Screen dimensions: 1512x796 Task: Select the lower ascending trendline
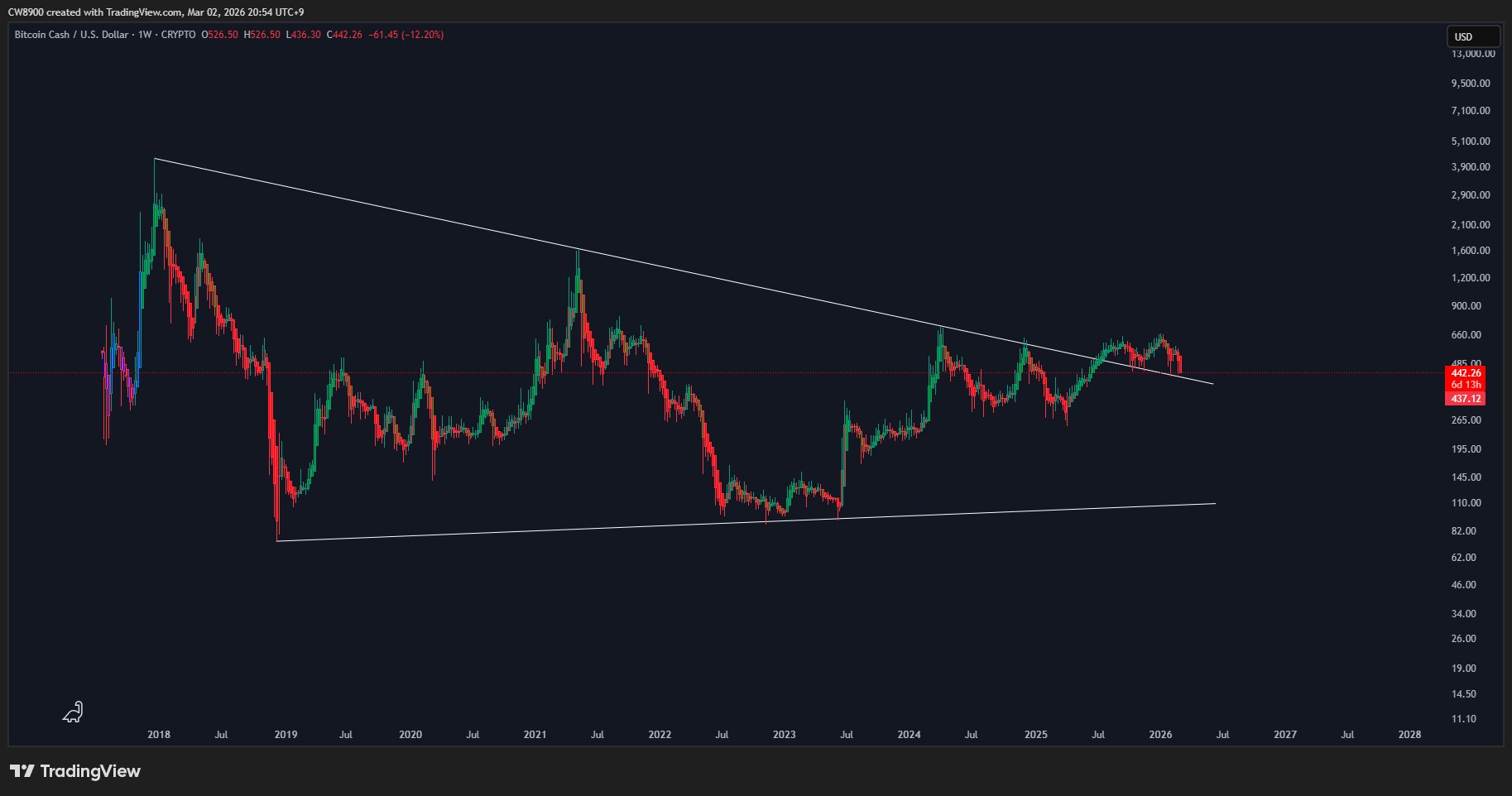[745, 522]
